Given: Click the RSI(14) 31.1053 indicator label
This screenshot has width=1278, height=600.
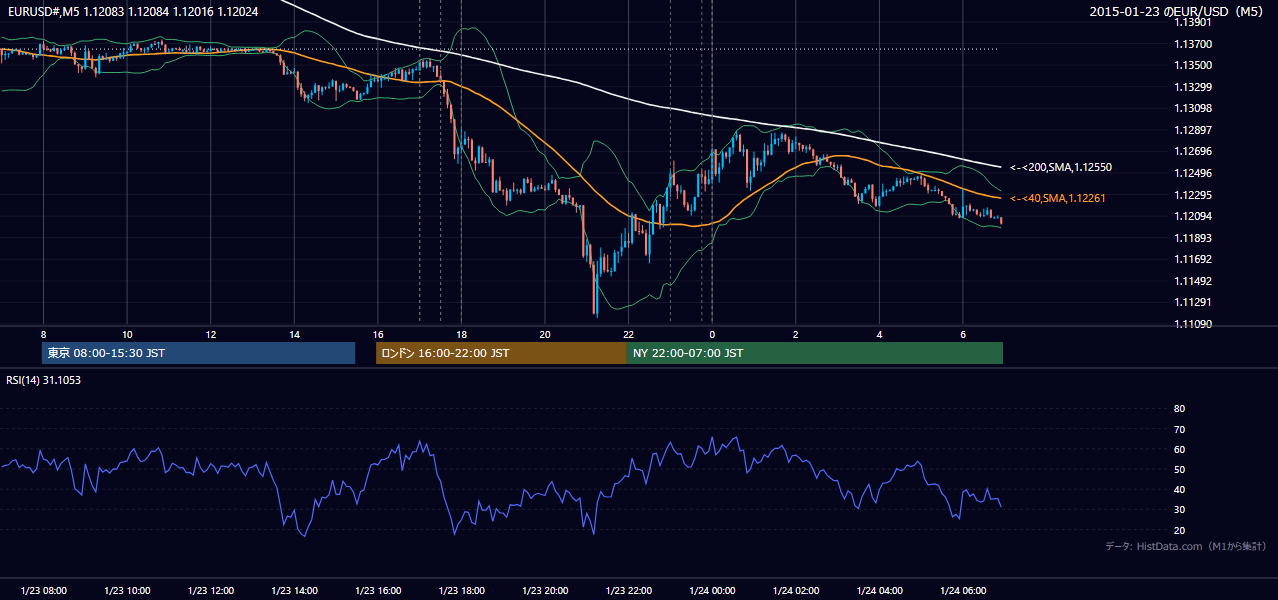Looking at the screenshot, I should [x=44, y=380].
